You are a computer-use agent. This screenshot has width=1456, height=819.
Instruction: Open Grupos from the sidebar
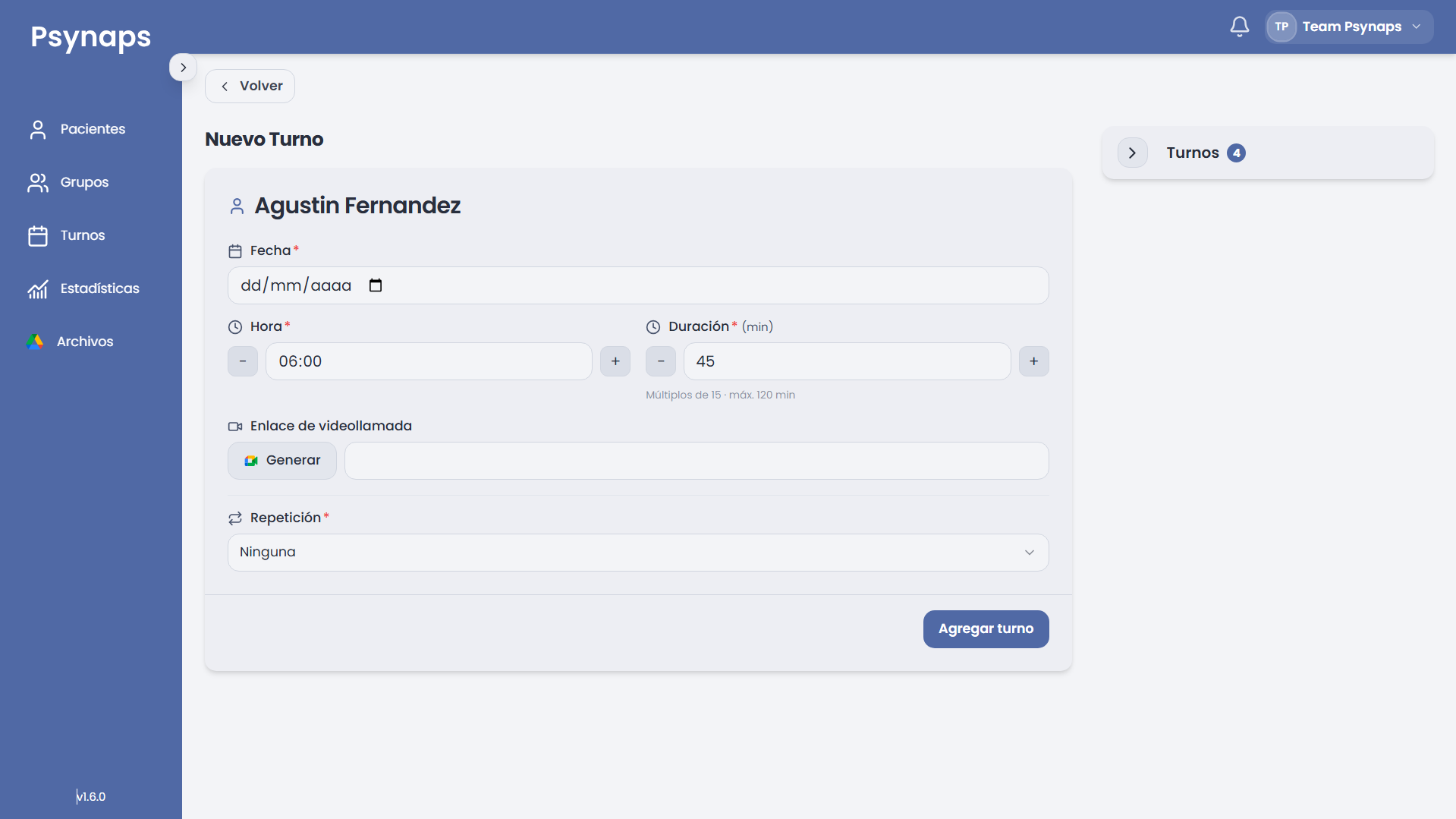tap(68, 182)
